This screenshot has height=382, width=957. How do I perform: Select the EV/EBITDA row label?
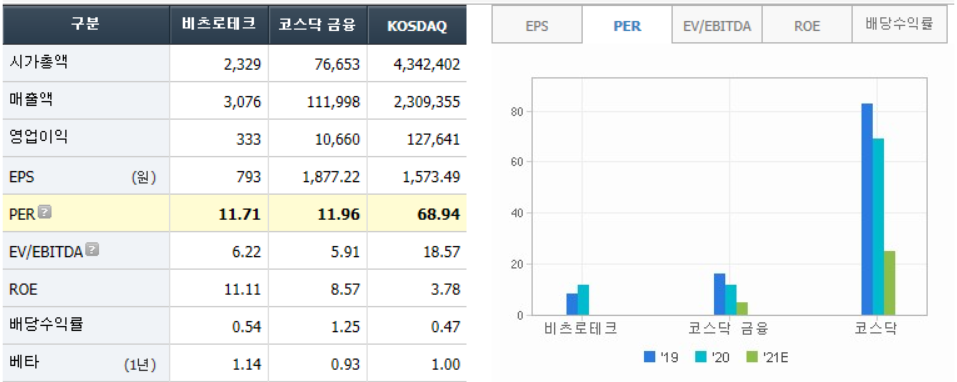[x=46, y=251]
